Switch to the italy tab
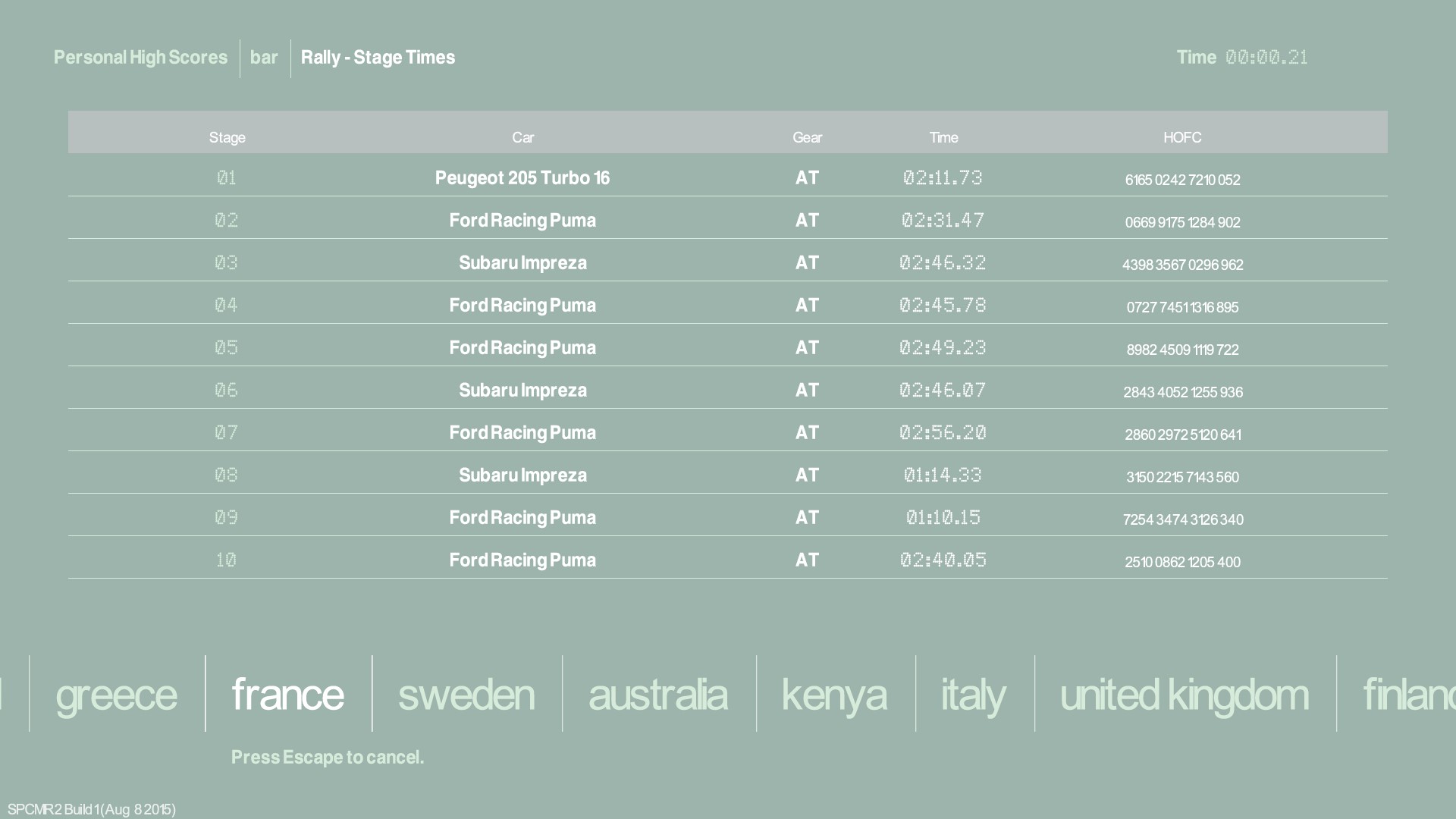The width and height of the screenshot is (1456, 819). (973, 695)
